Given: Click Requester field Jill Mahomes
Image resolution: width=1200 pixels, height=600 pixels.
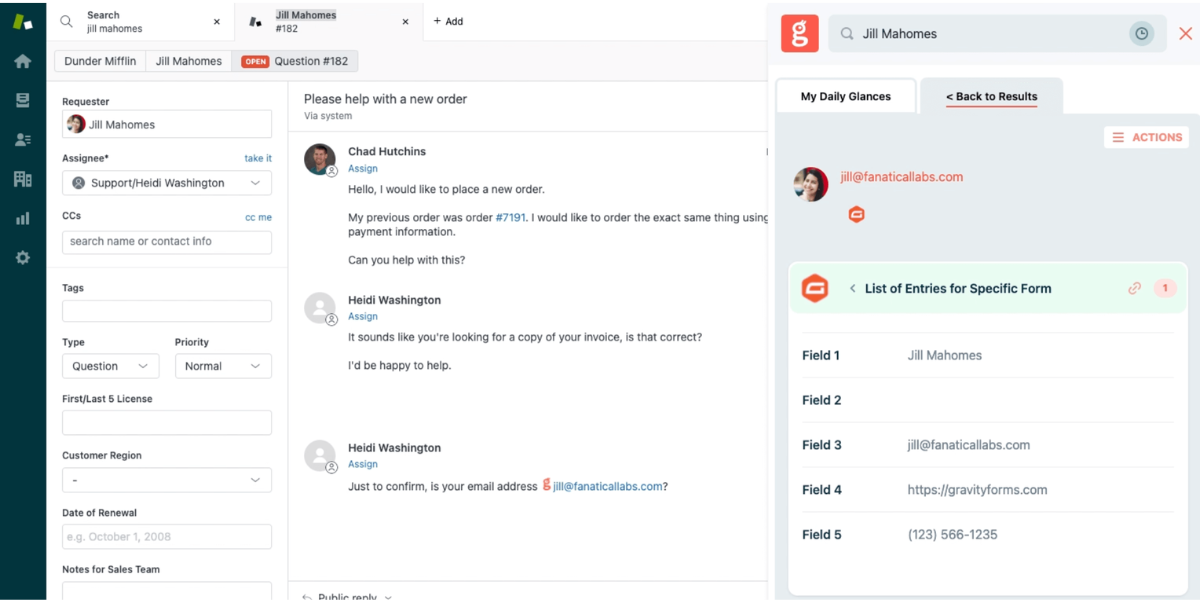Looking at the screenshot, I should pos(167,124).
